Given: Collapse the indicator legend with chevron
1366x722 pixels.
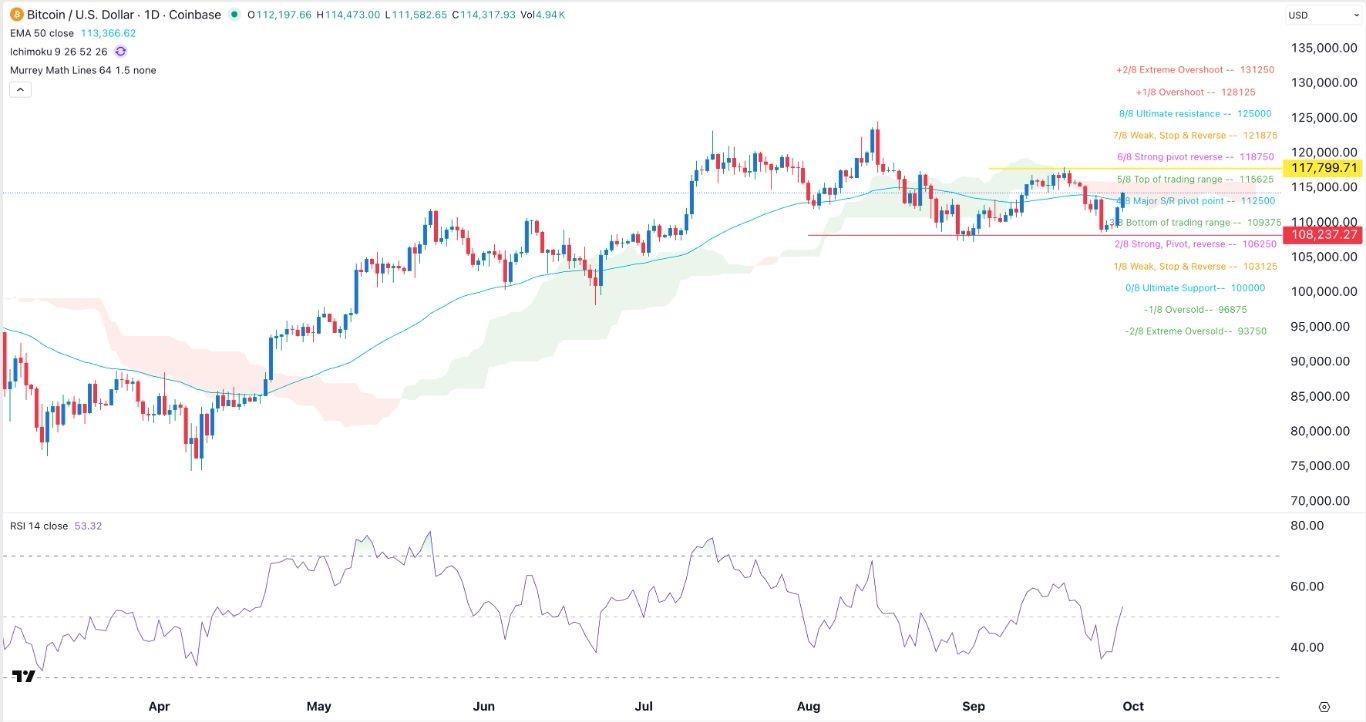Looking at the screenshot, I should [x=20, y=90].
